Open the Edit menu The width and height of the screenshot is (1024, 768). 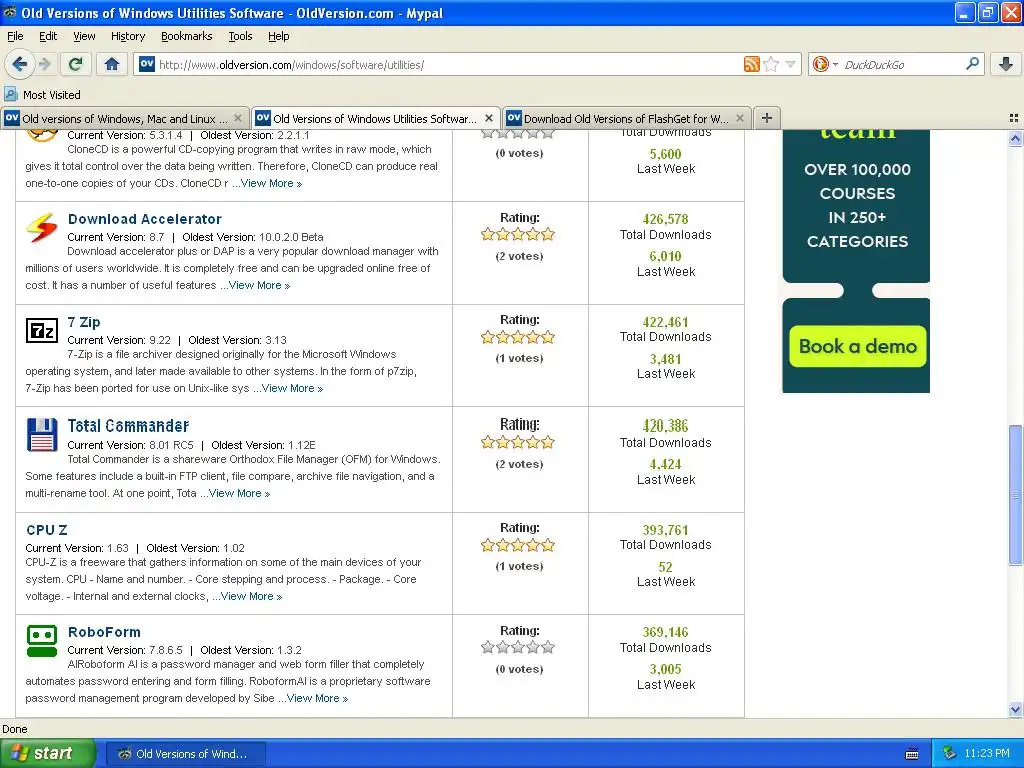pos(48,36)
